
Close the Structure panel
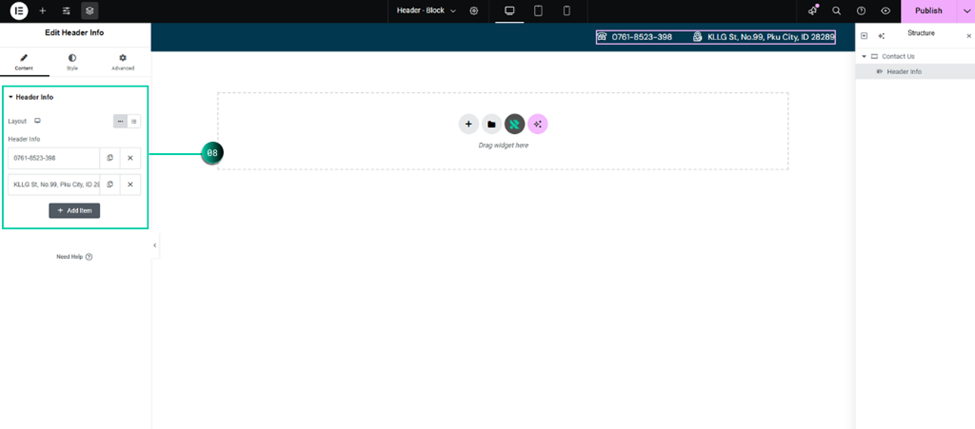(x=968, y=36)
